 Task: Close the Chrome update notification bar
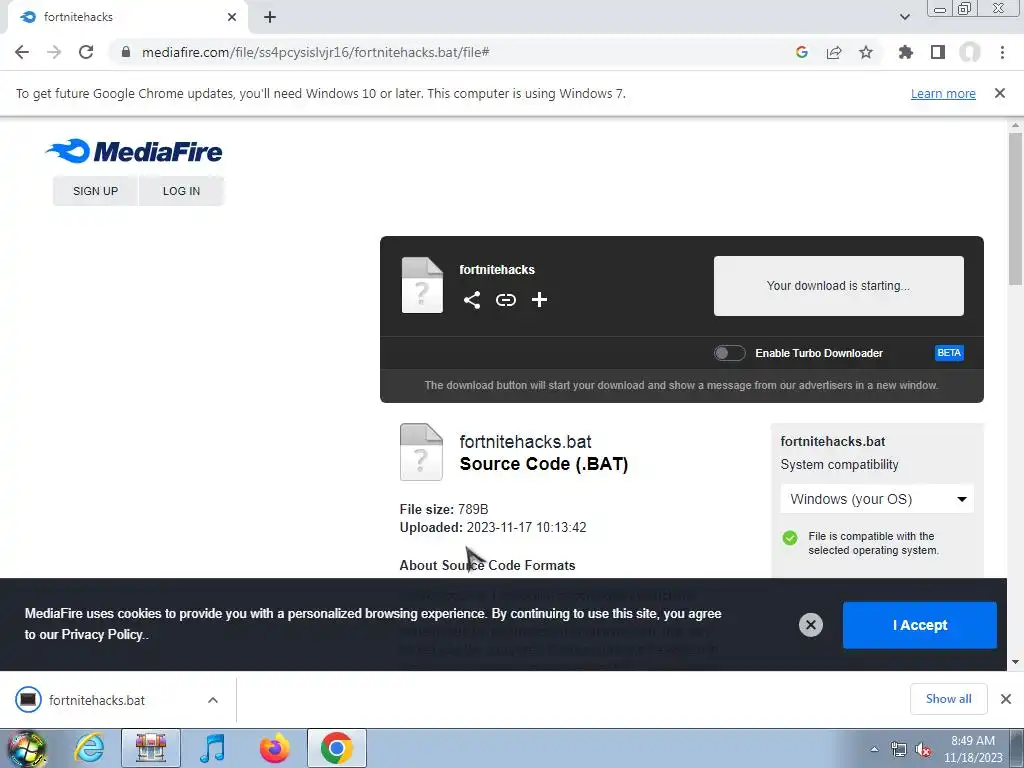[1000, 93]
